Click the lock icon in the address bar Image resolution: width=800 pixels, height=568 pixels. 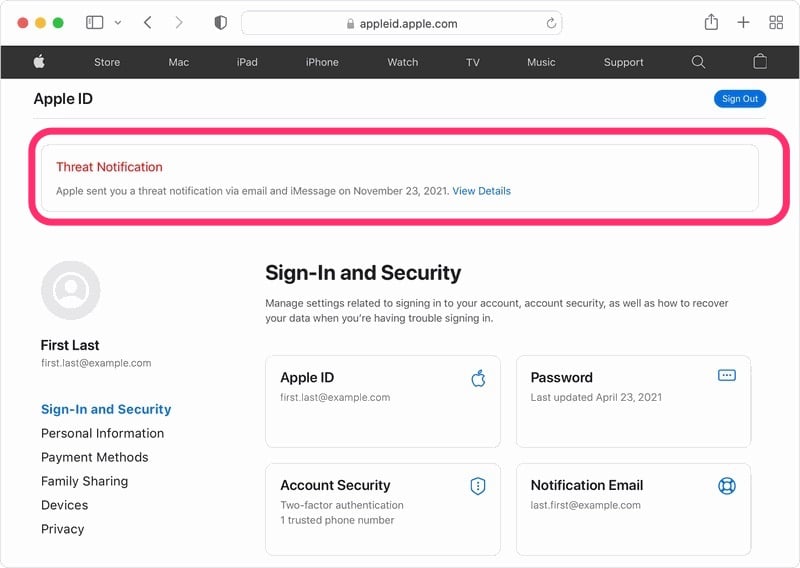[x=351, y=23]
